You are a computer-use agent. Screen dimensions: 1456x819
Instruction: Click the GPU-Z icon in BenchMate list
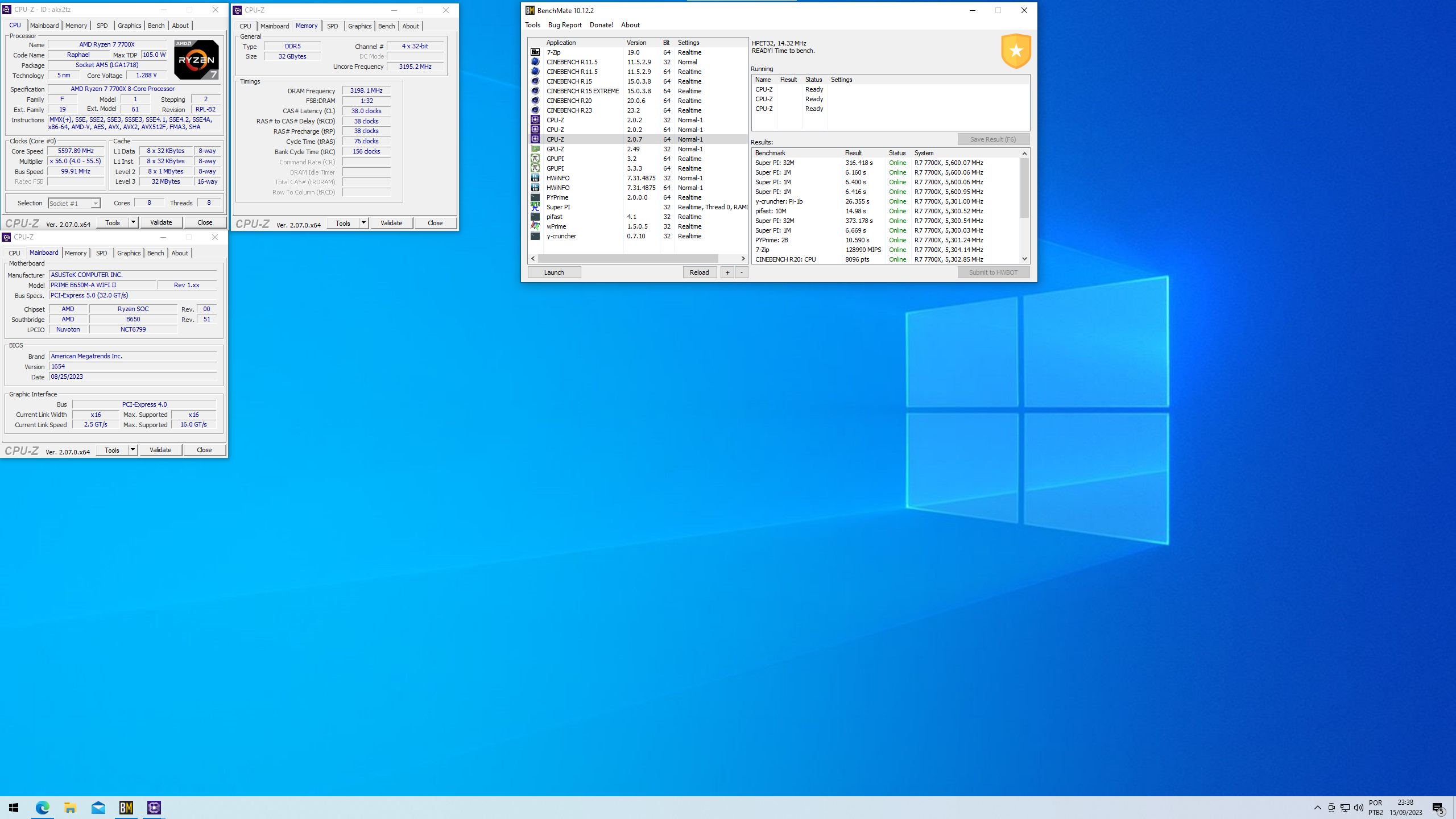coord(535,149)
